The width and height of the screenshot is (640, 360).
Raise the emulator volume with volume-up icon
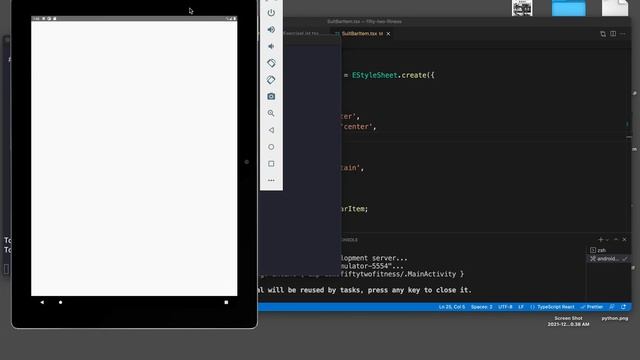pyautogui.click(x=271, y=29)
